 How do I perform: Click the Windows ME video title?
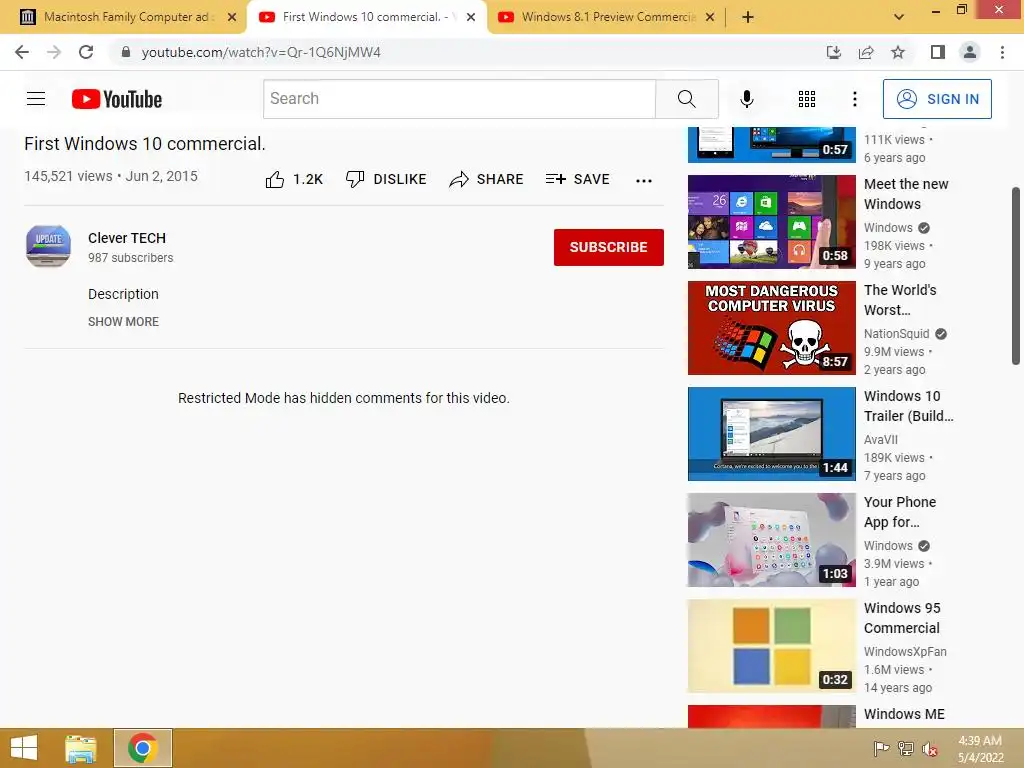coord(904,714)
